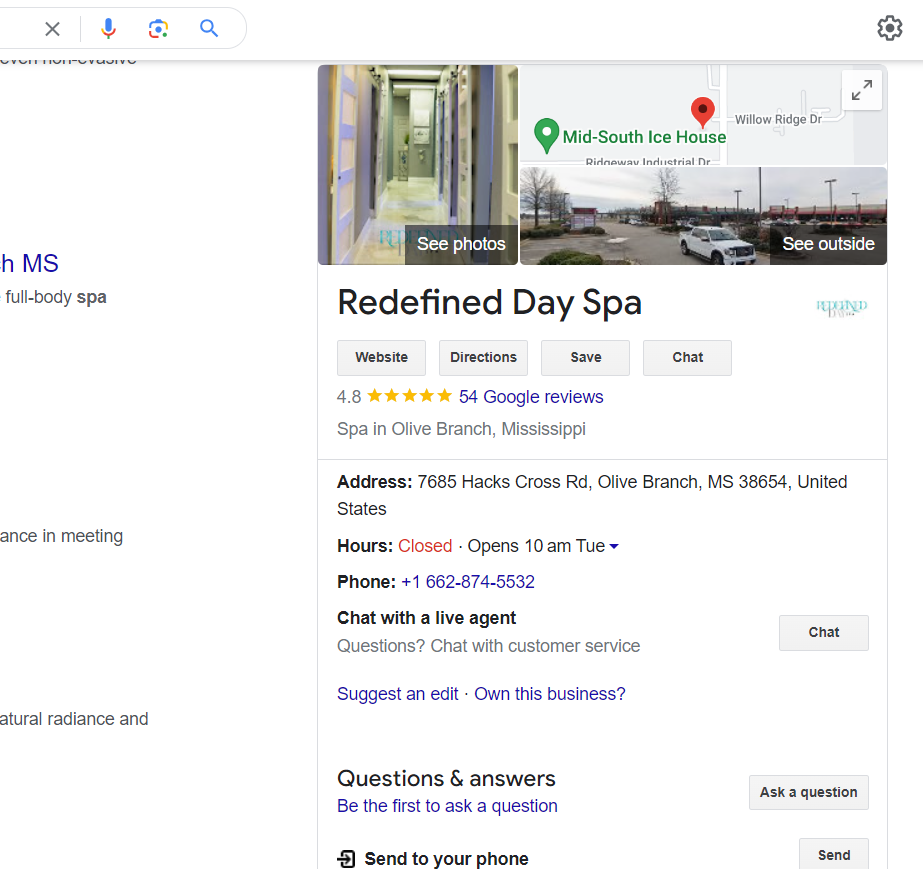Click the red map pin marker
This screenshot has width=923, height=869.
click(702, 113)
